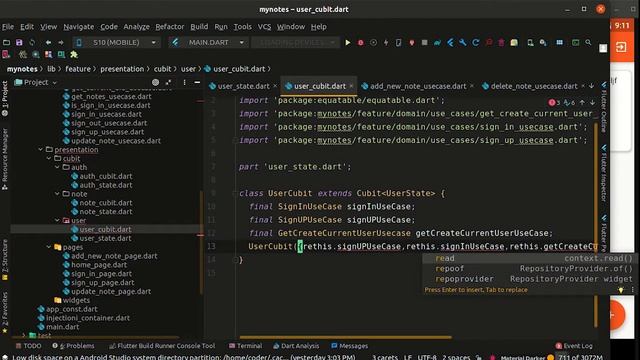Viewport: 640px width, 360px height.
Task: Select the 'read' completion suggestion
Action: click(x=528, y=258)
